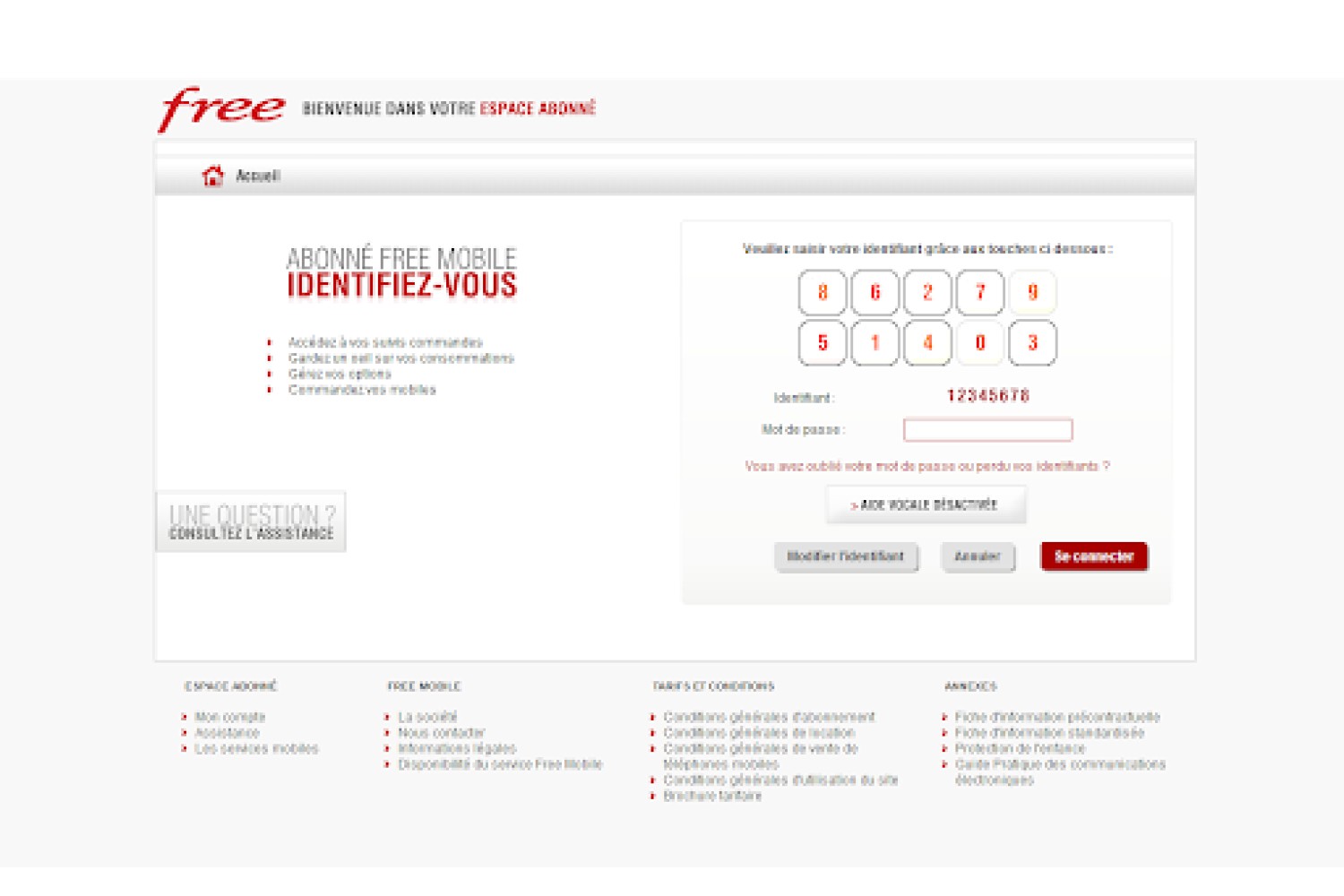Click the 'Gérez vos options' bullet text

pyautogui.click(x=340, y=374)
